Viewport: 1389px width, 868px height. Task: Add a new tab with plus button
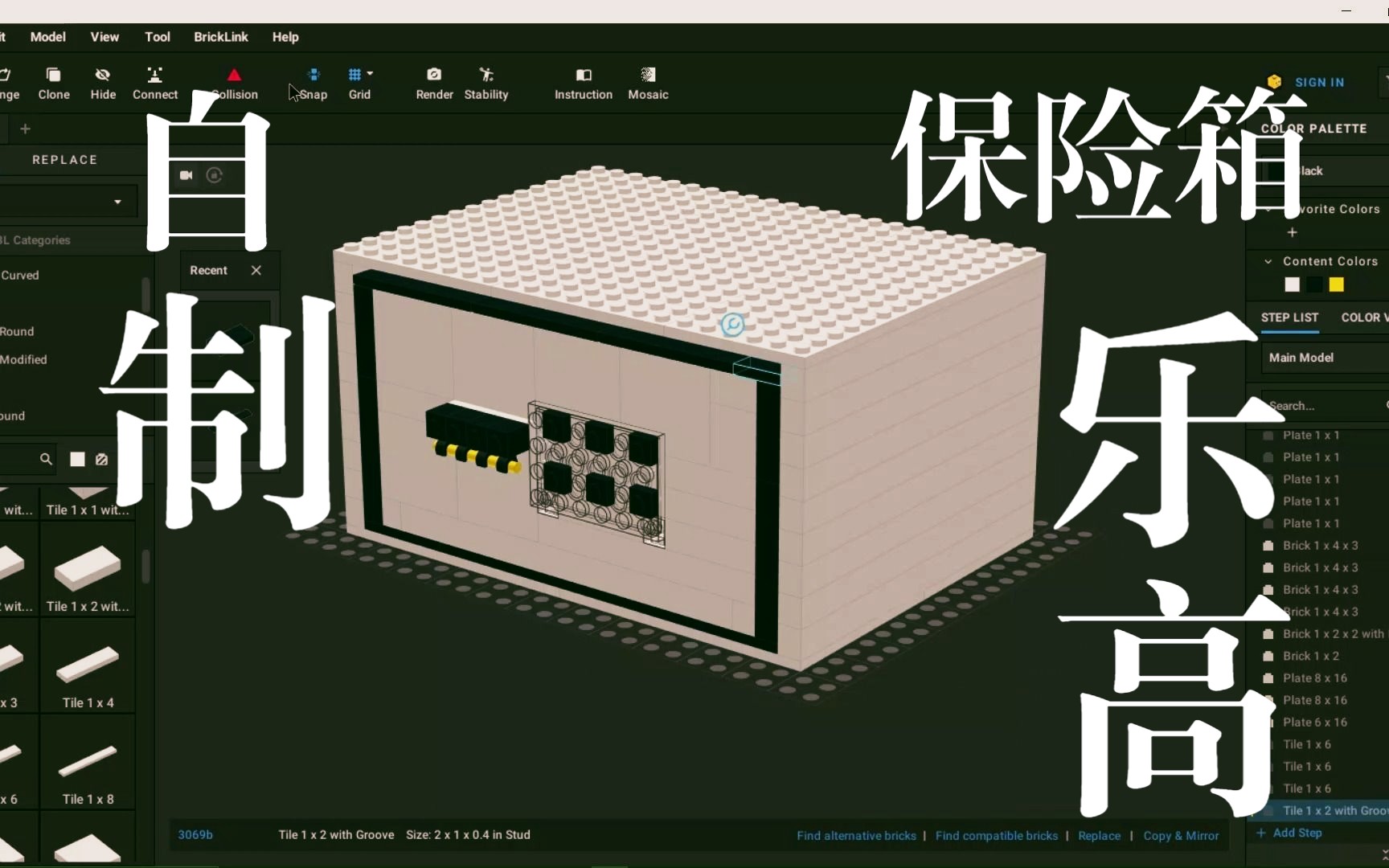25,129
